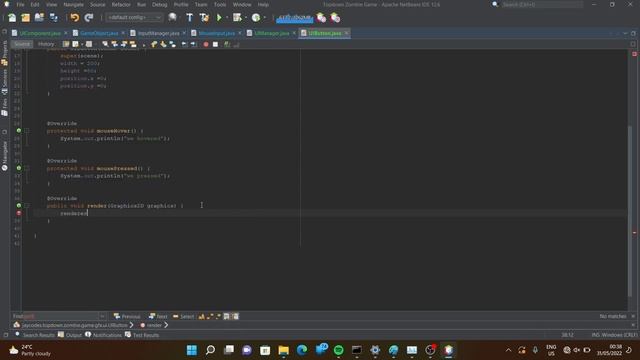Collapse the mouseHover method fold marker
The height and width of the screenshot is (360, 640).
tap(27, 131)
